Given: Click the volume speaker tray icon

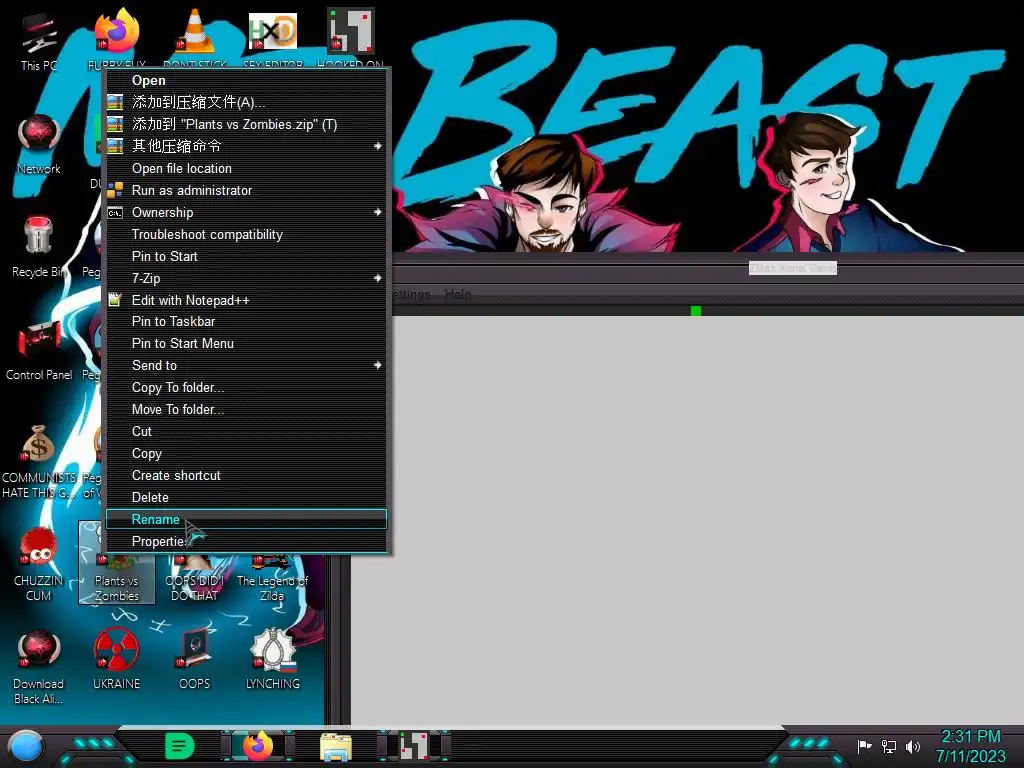Looking at the screenshot, I should (x=912, y=746).
